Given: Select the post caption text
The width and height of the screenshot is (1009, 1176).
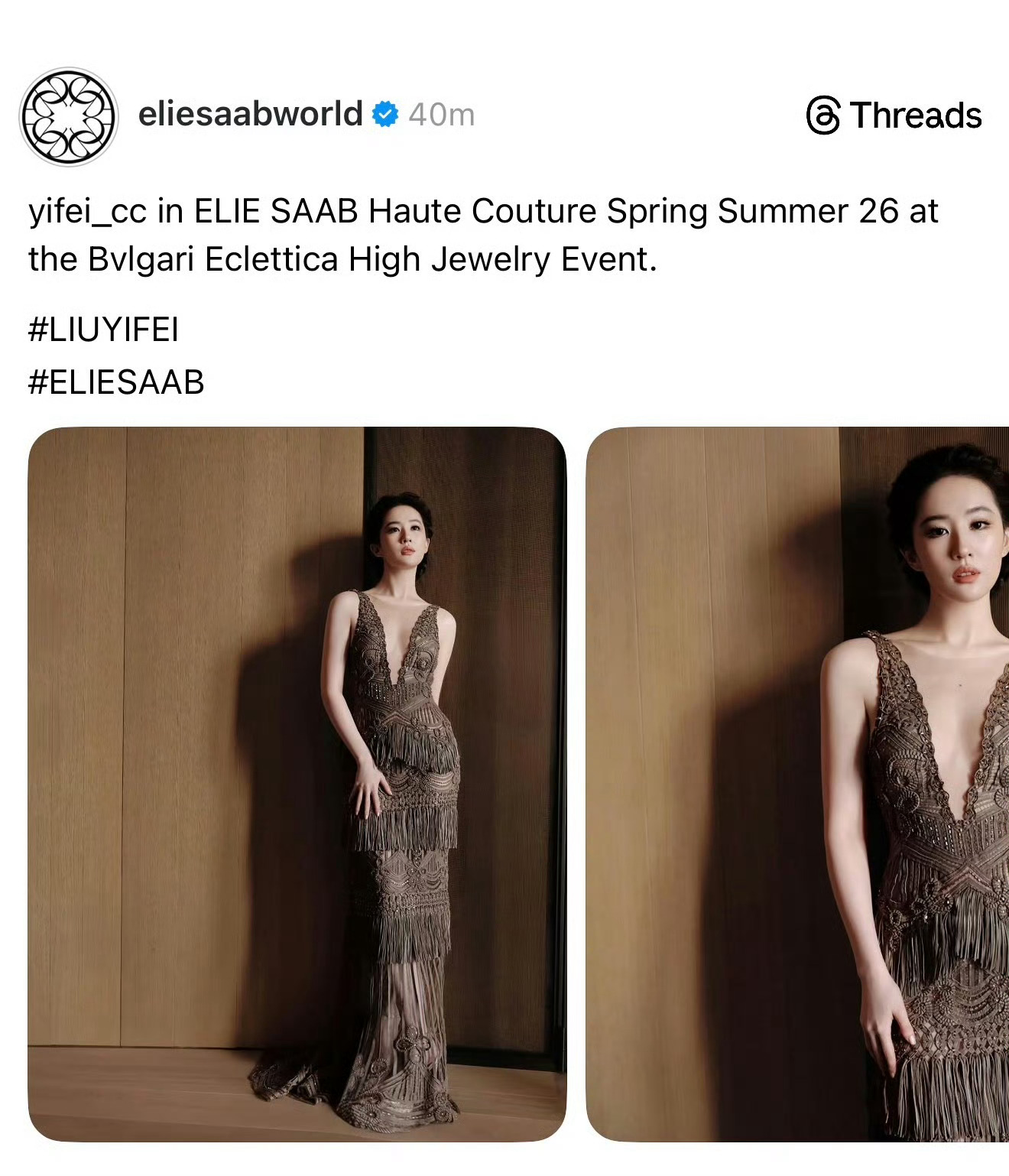Looking at the screenshot, I should (483, 235).
